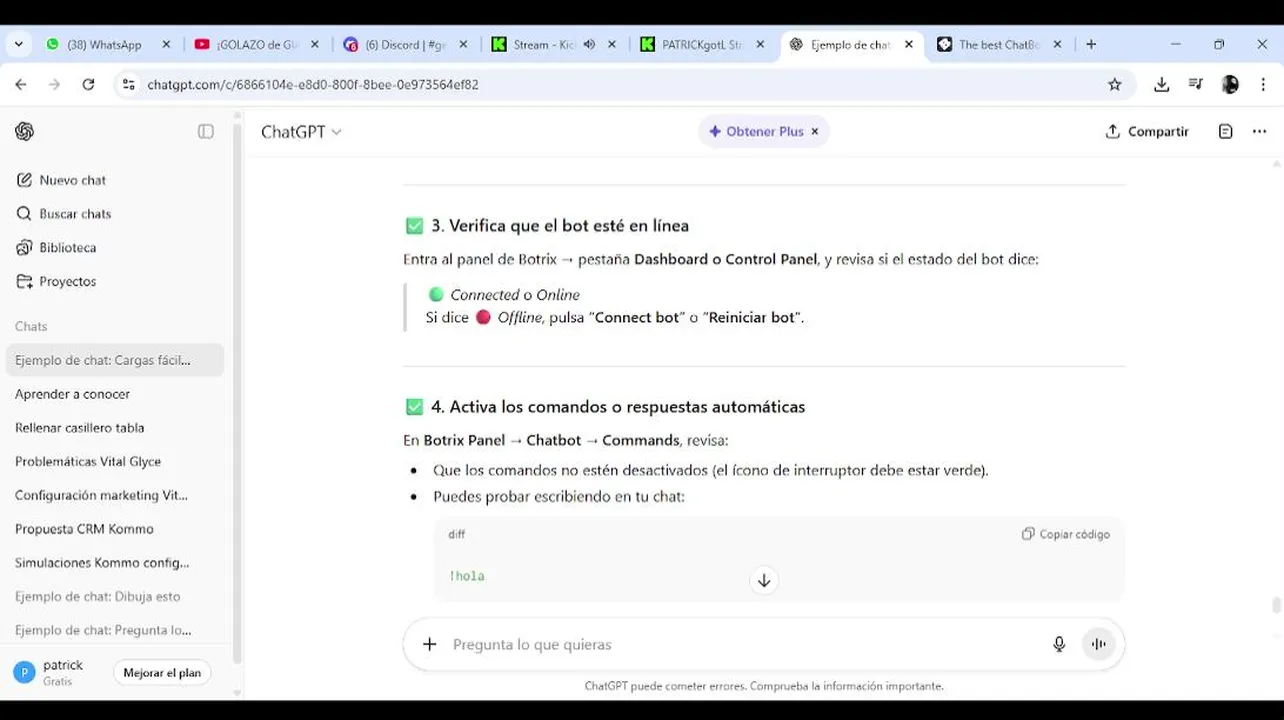Dismiss the Obtener Plus banner with X
Screen dimensions: 1284x720
(x=815, y=131)
